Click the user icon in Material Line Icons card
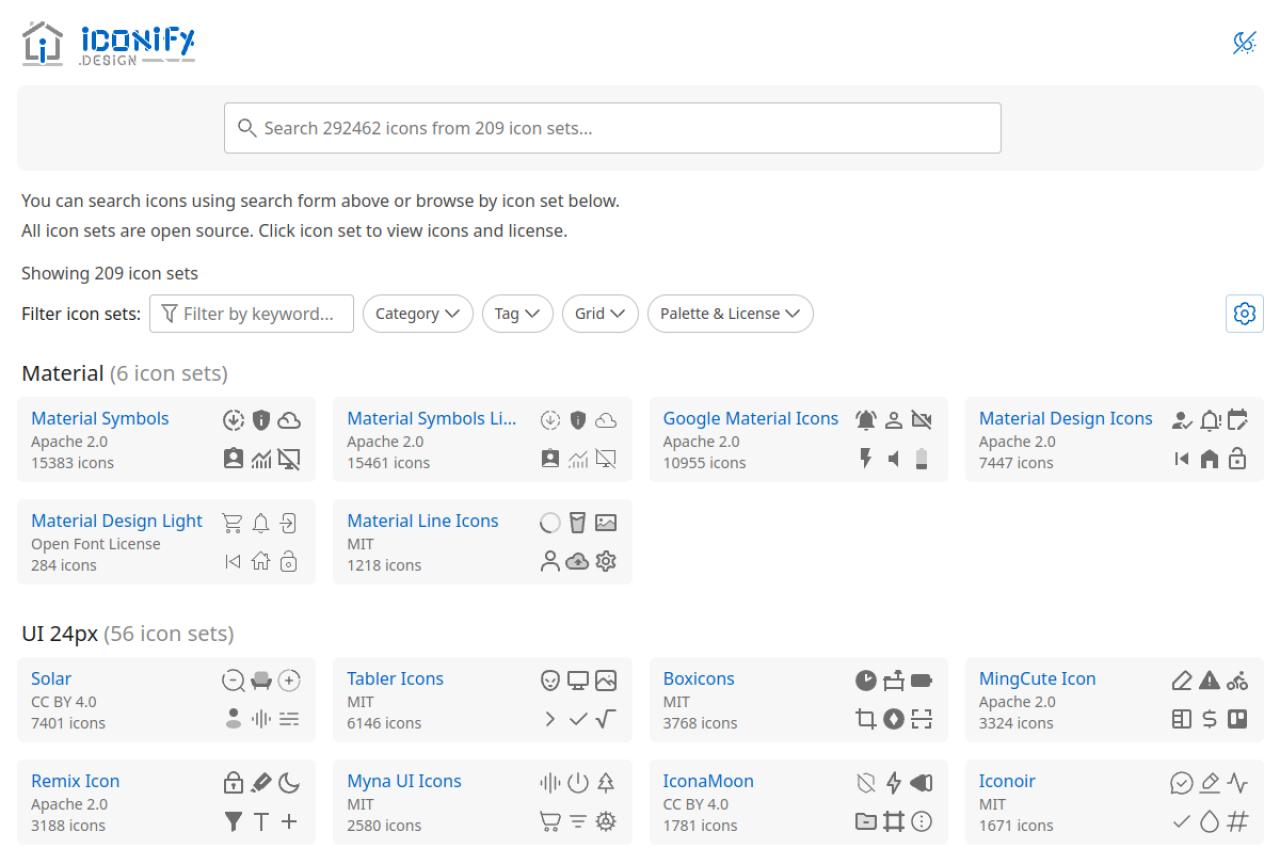 pos(549,560)
